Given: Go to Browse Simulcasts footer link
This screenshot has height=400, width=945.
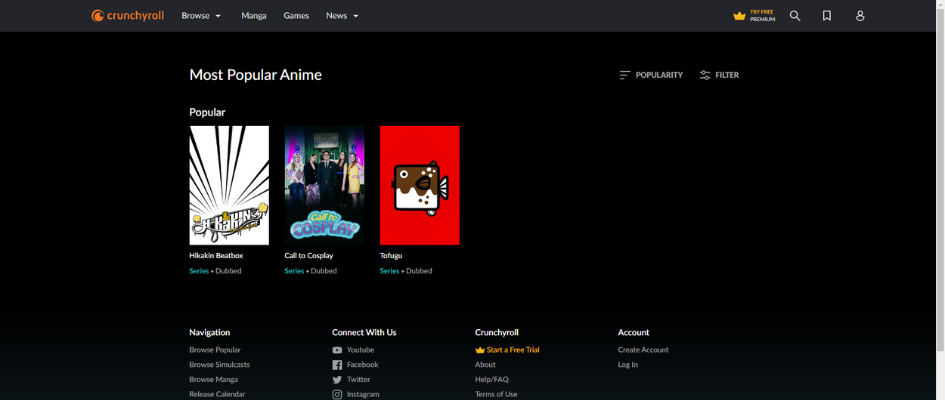Looking at the screenshot, I should 219,364.
